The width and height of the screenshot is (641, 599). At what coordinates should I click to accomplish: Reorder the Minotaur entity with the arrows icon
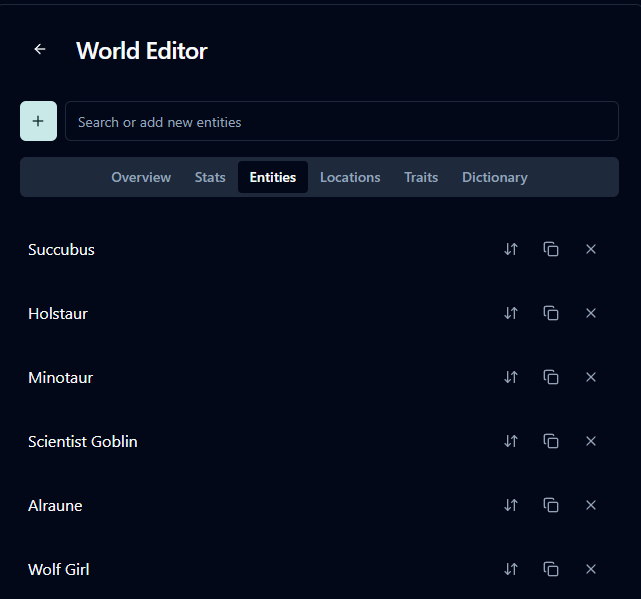511,377
